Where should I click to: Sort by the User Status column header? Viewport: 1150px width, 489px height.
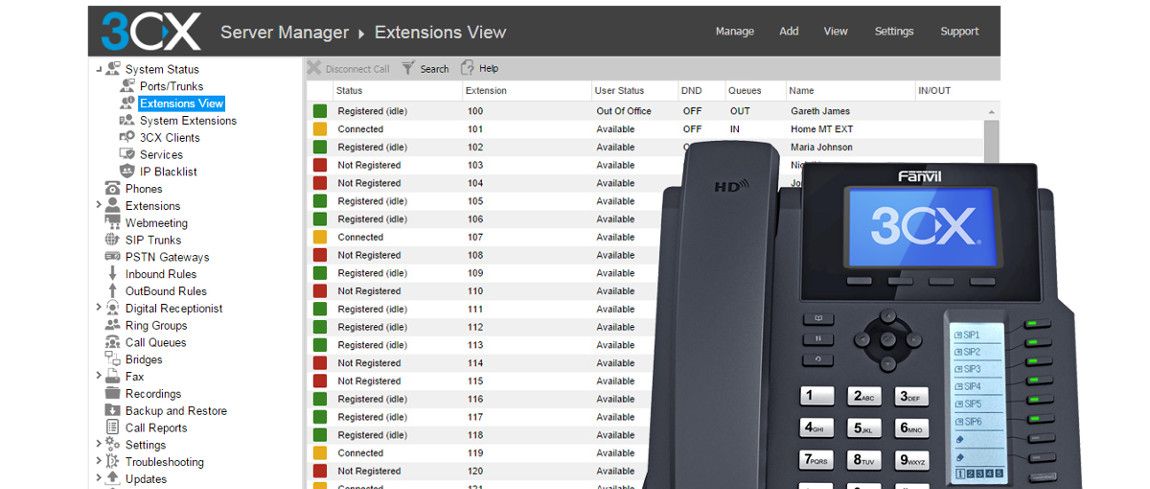(634, 91)
